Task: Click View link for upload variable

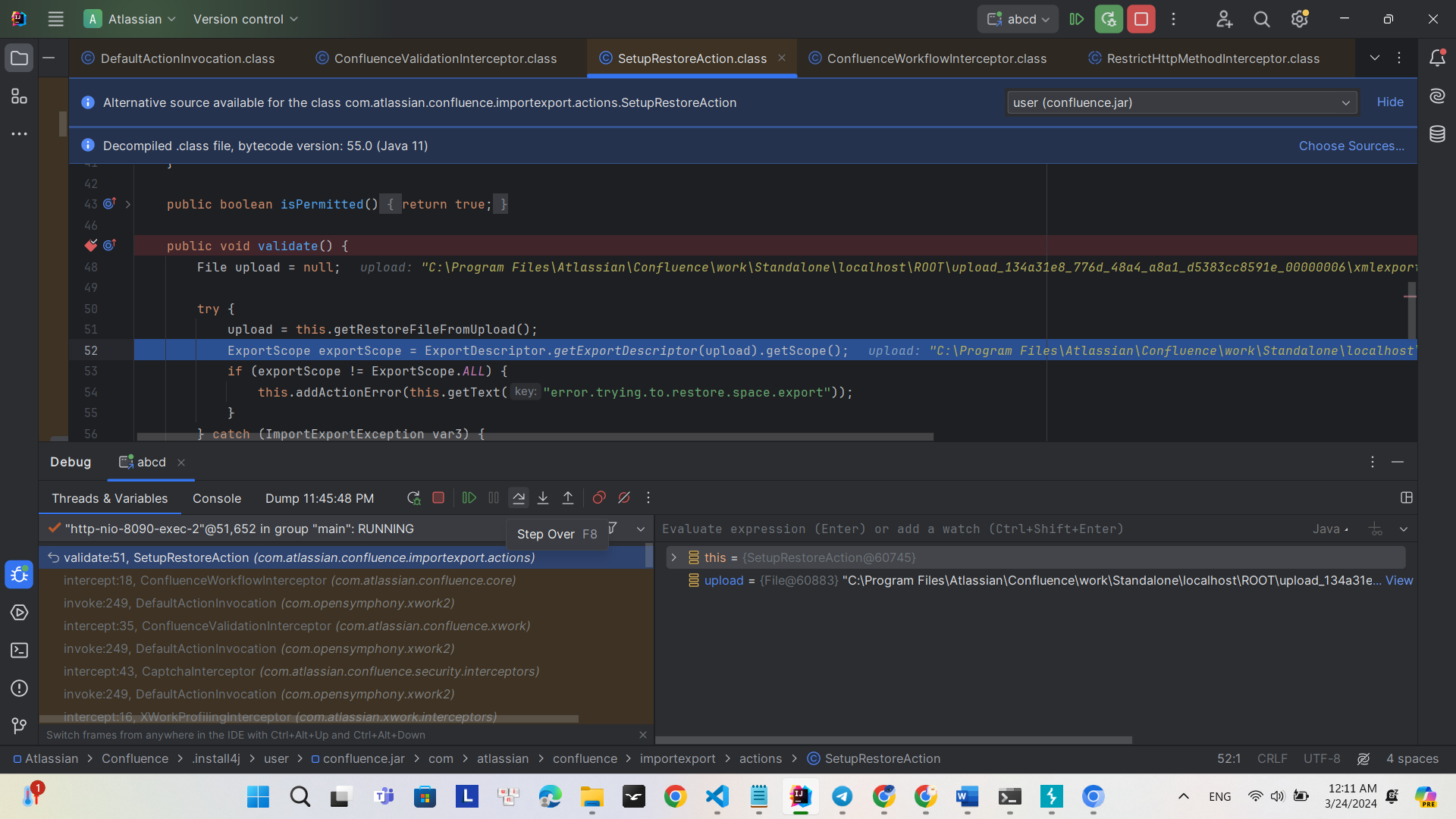Action: point(1399,581)
